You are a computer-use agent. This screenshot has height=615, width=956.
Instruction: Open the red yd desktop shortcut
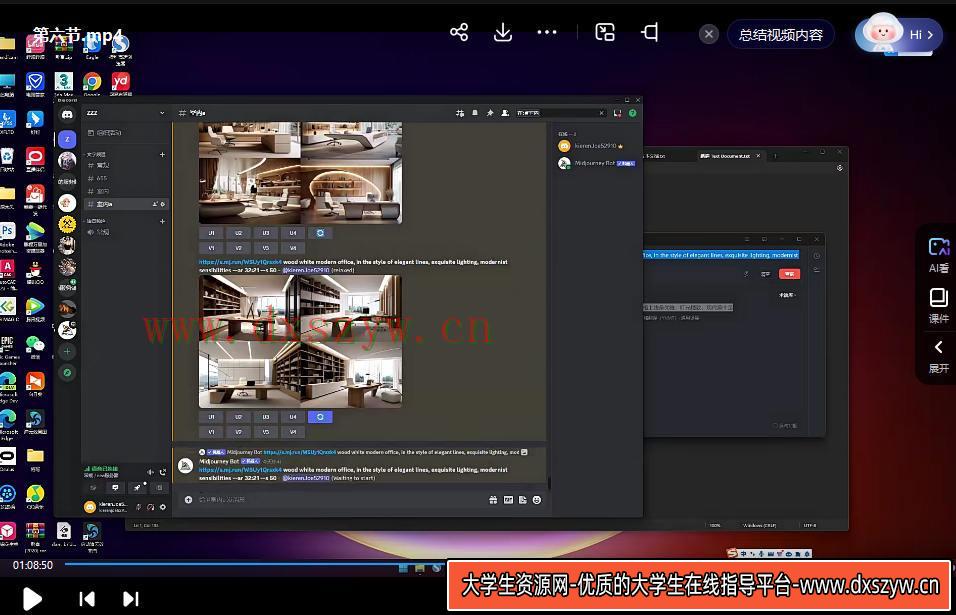pos(121,83)
